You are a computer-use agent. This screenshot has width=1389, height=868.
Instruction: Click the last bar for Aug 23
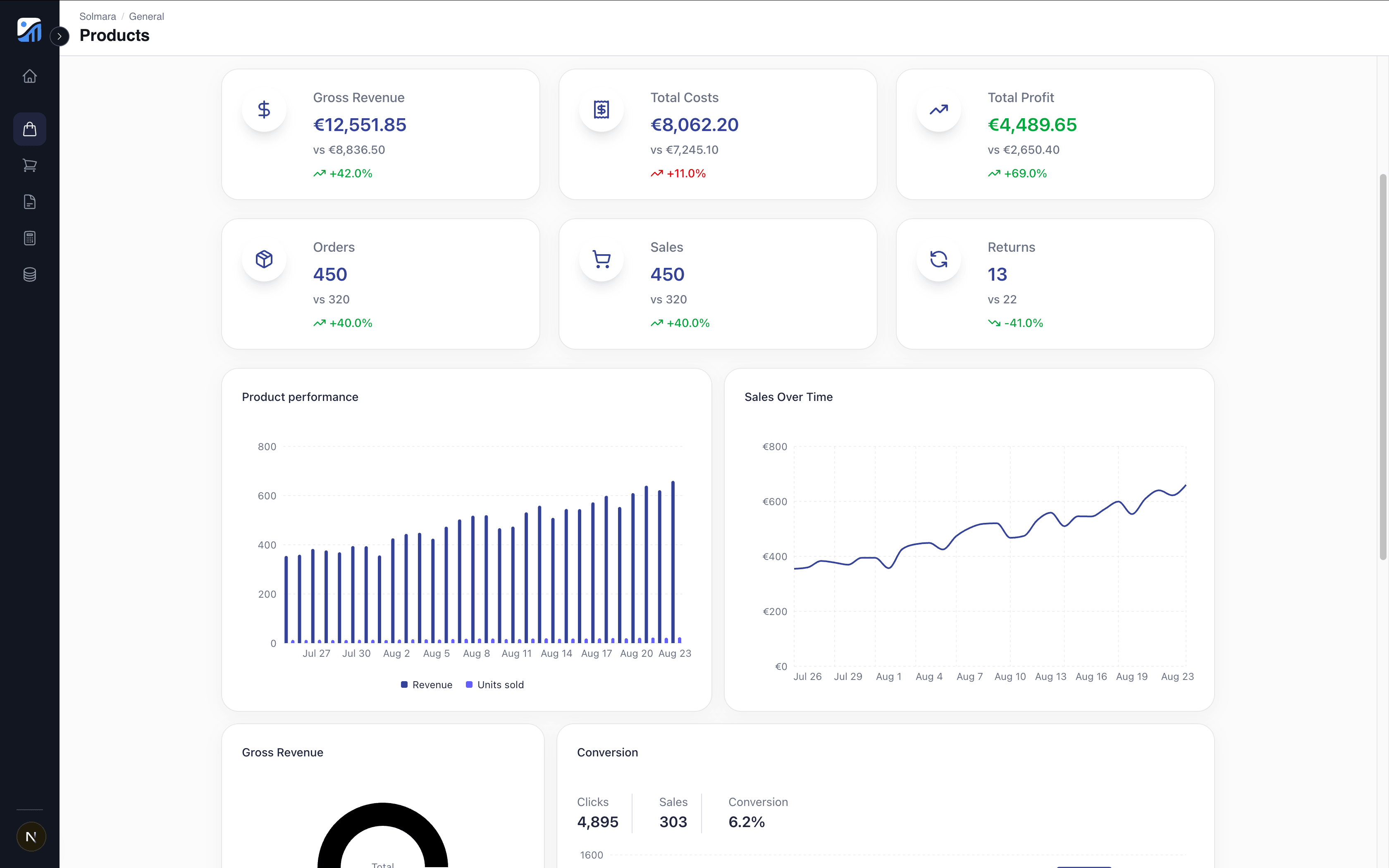tap(673, 562)
